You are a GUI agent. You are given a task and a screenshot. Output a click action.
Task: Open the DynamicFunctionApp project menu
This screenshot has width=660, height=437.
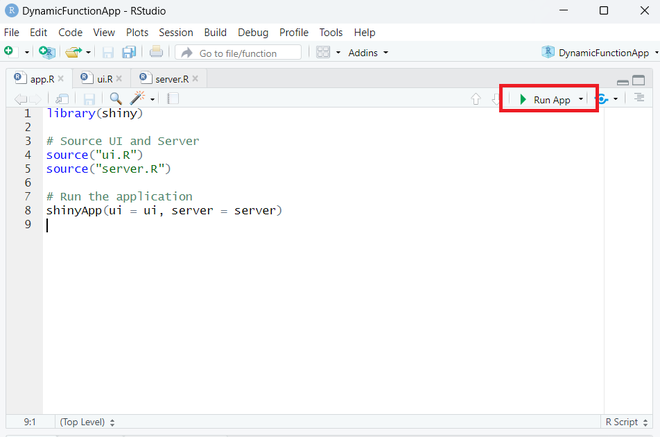click(x=600, y=53)
